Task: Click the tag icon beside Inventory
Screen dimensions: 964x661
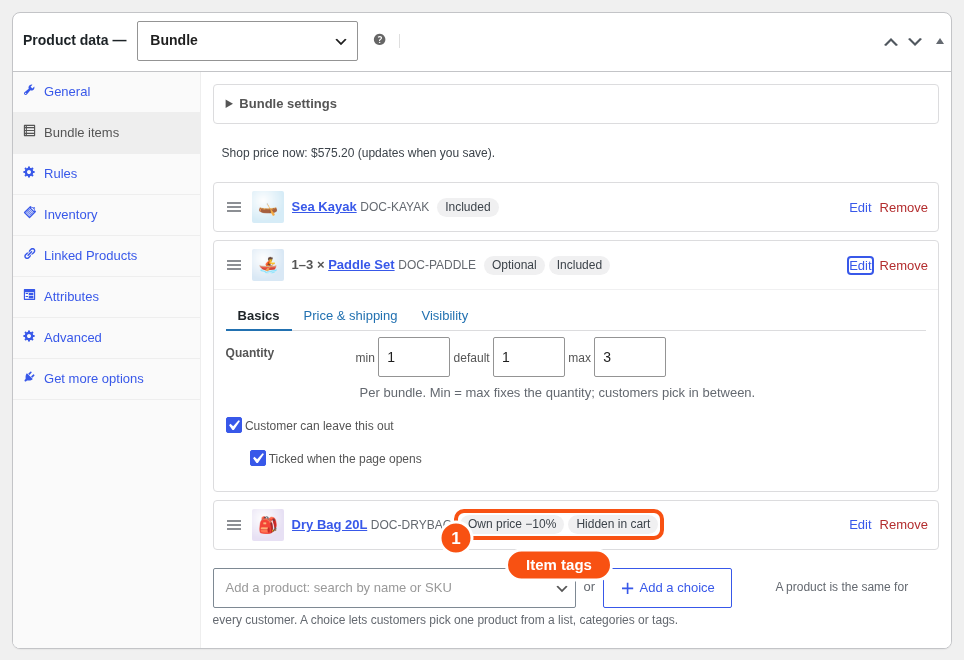Action: pos(30,213)
